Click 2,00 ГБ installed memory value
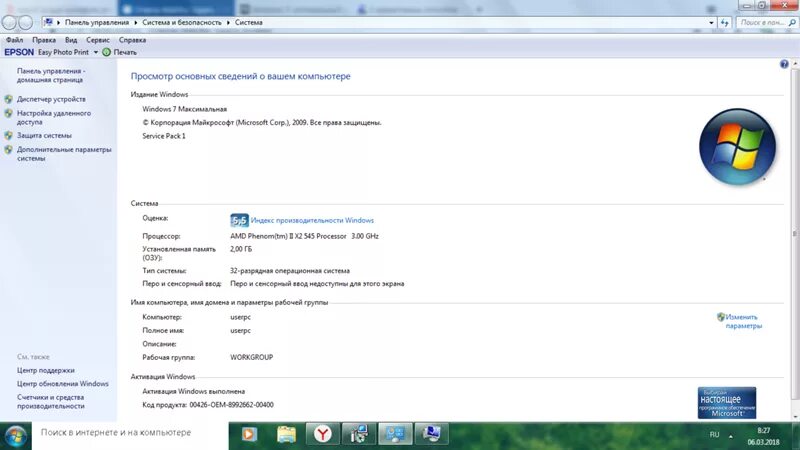Image resolution: width=800 pixels, height=450 pixels. pyautogui.click(x=241, y=249)
